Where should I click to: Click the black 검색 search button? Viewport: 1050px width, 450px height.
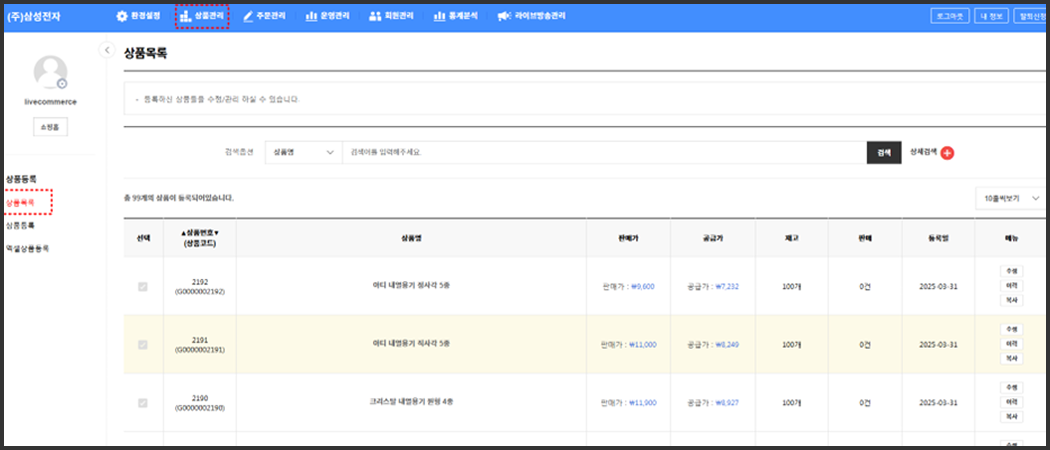tap(883, 152)
